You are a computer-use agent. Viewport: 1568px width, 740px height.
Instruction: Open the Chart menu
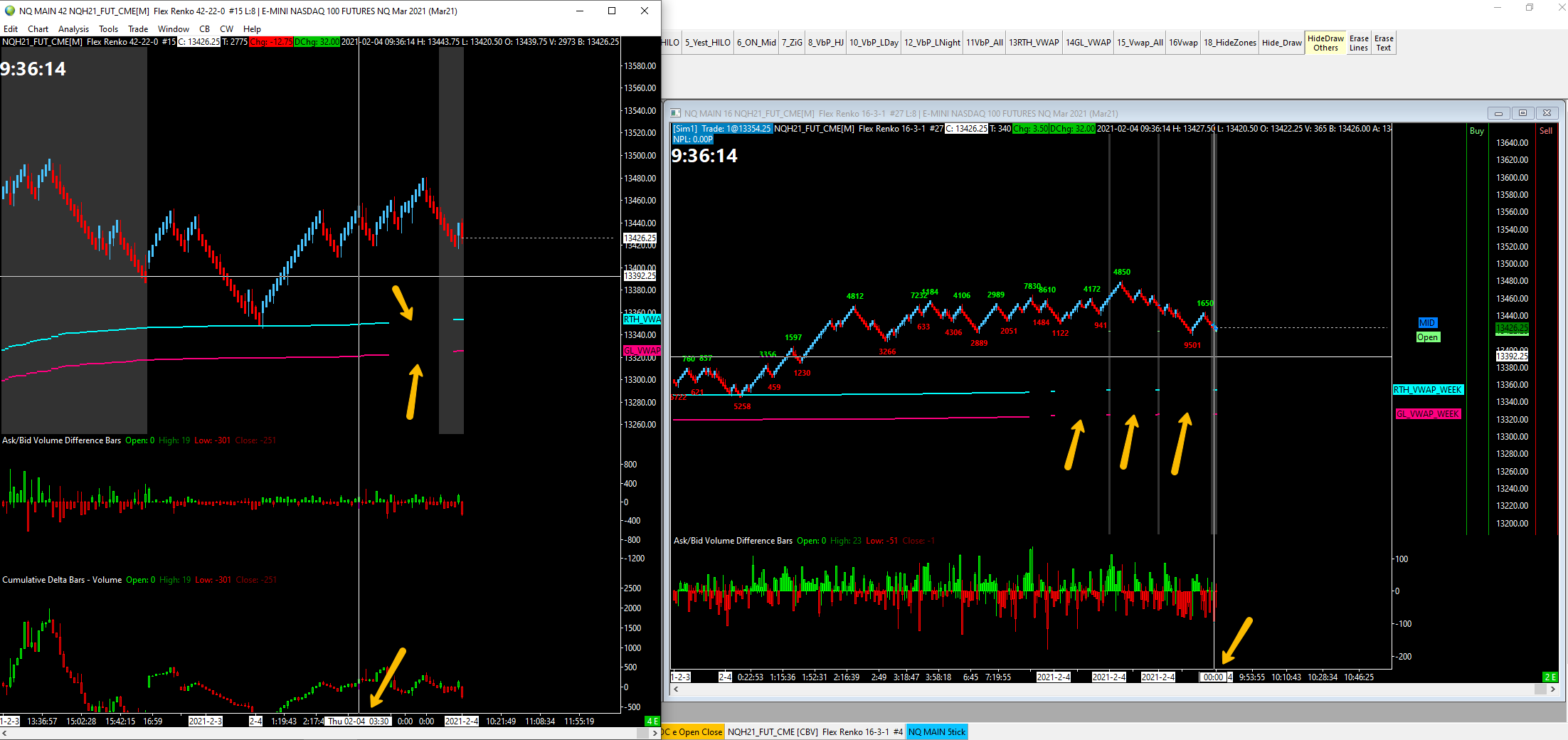[x=38, y=29]
